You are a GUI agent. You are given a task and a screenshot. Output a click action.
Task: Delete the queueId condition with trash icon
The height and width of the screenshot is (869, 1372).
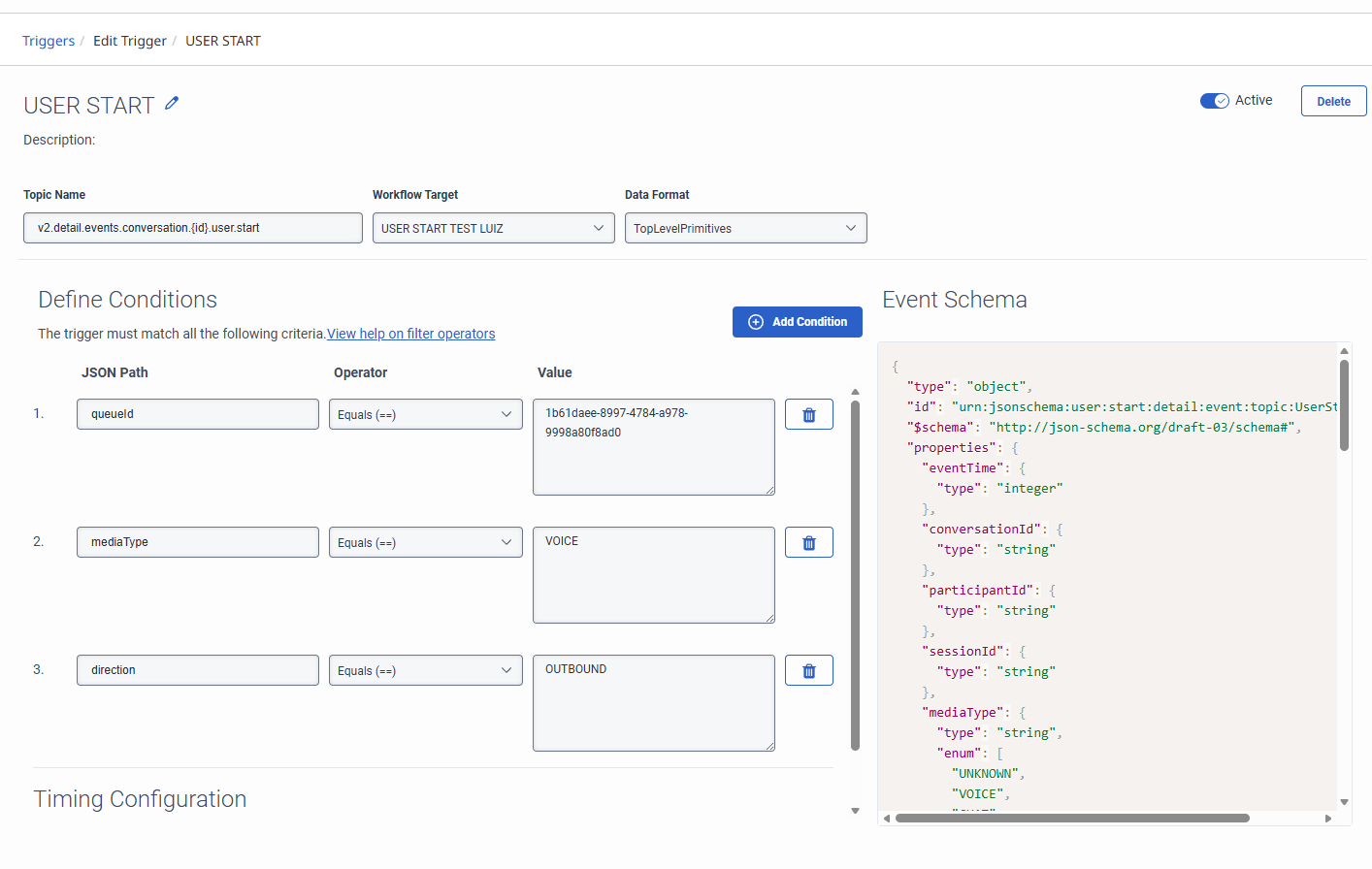(x=808, y=414)
